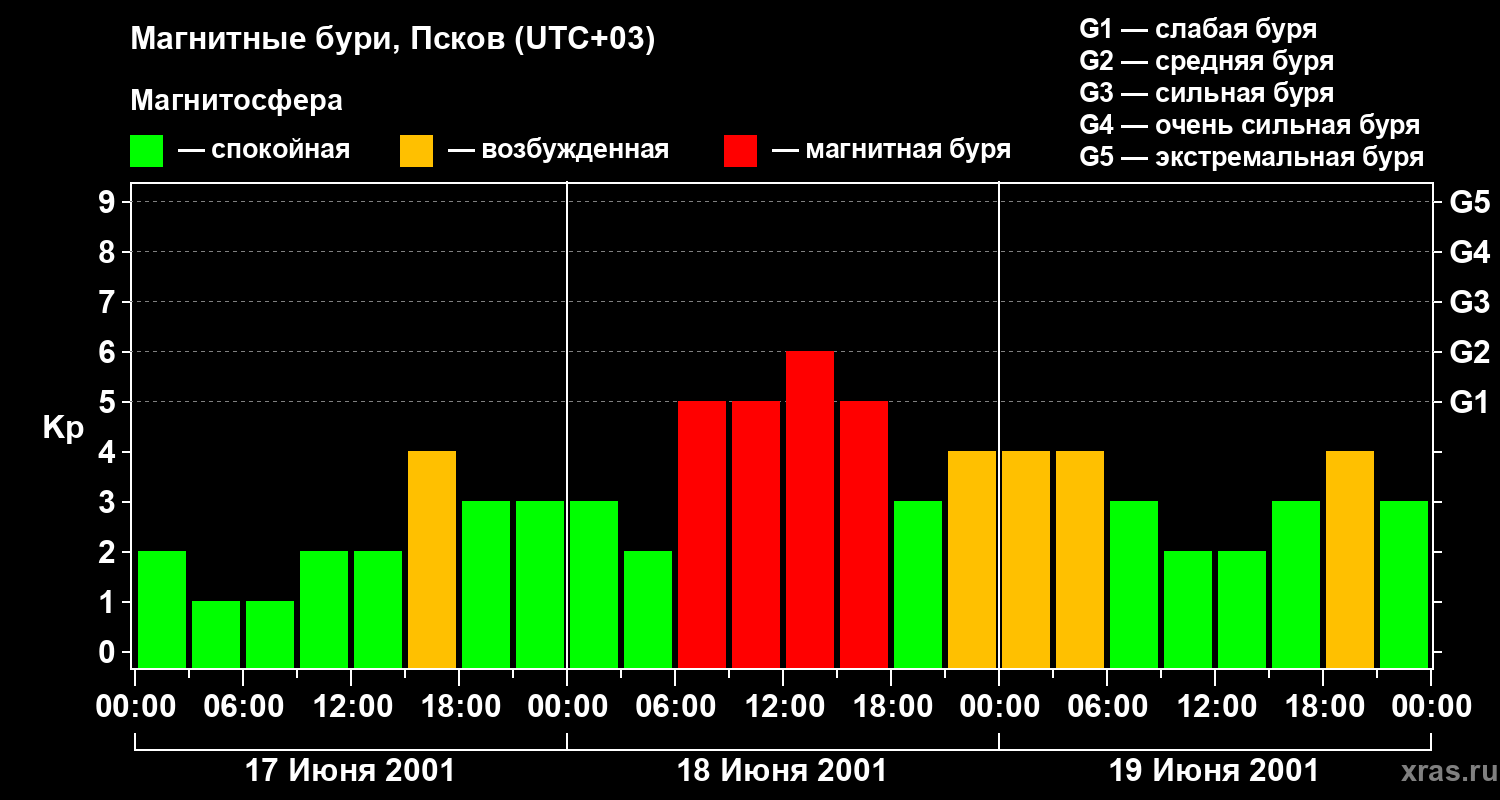Click the 12:00 time label for 18 Июня

pyautogui.click(x=783, y=707)
